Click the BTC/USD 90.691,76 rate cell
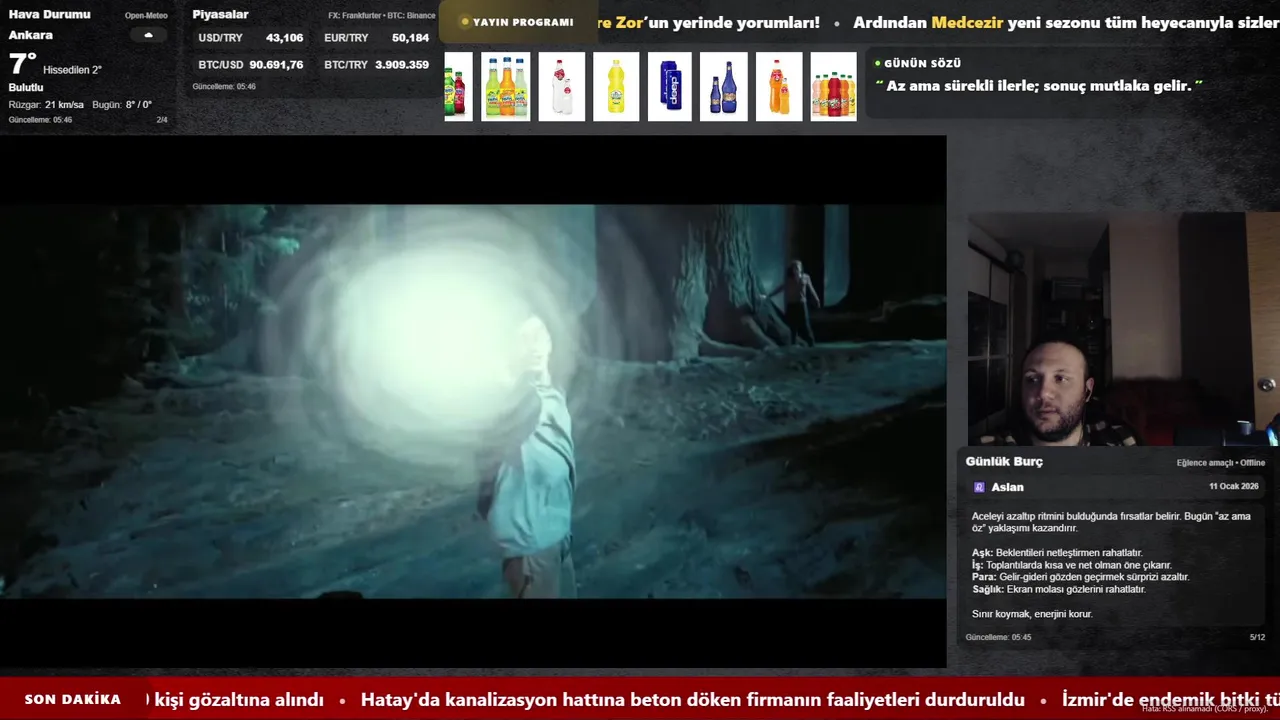1280x720 pixels. point(250,65)
